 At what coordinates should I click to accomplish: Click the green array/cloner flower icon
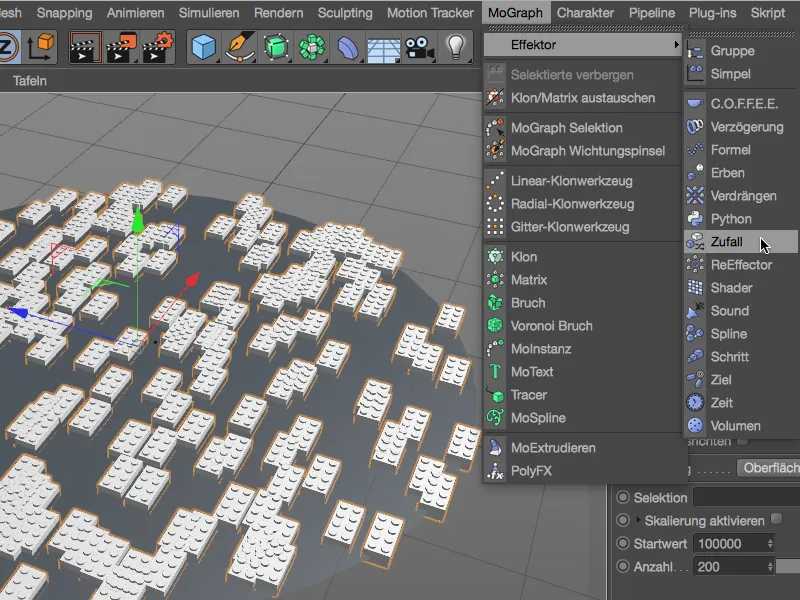coord(312,45)
